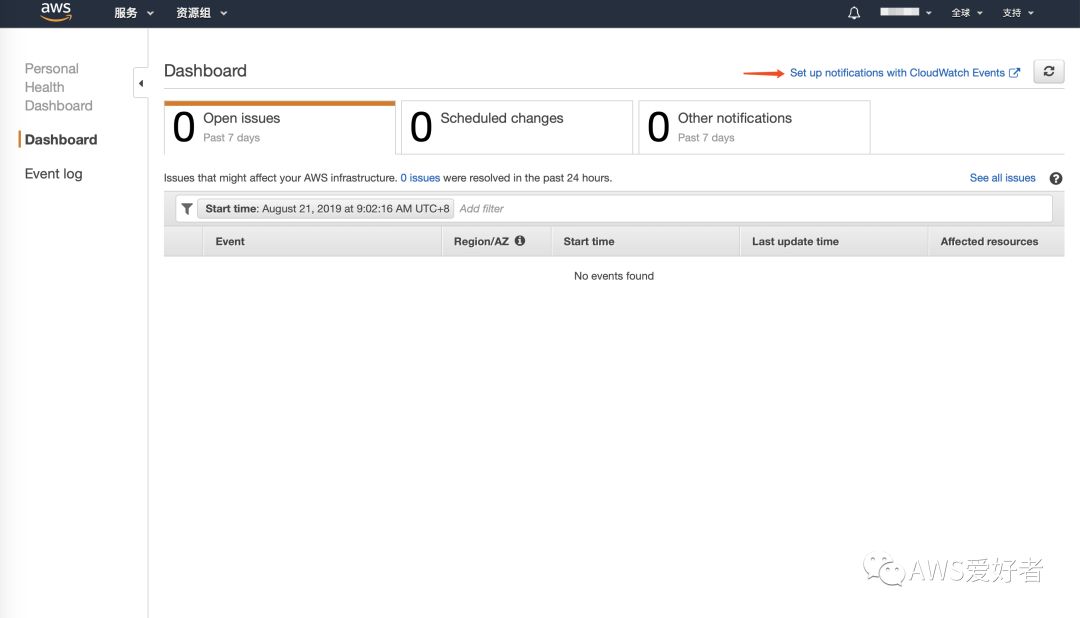
Task: Click the Region/AZ info icon
Action: [520, 241]
